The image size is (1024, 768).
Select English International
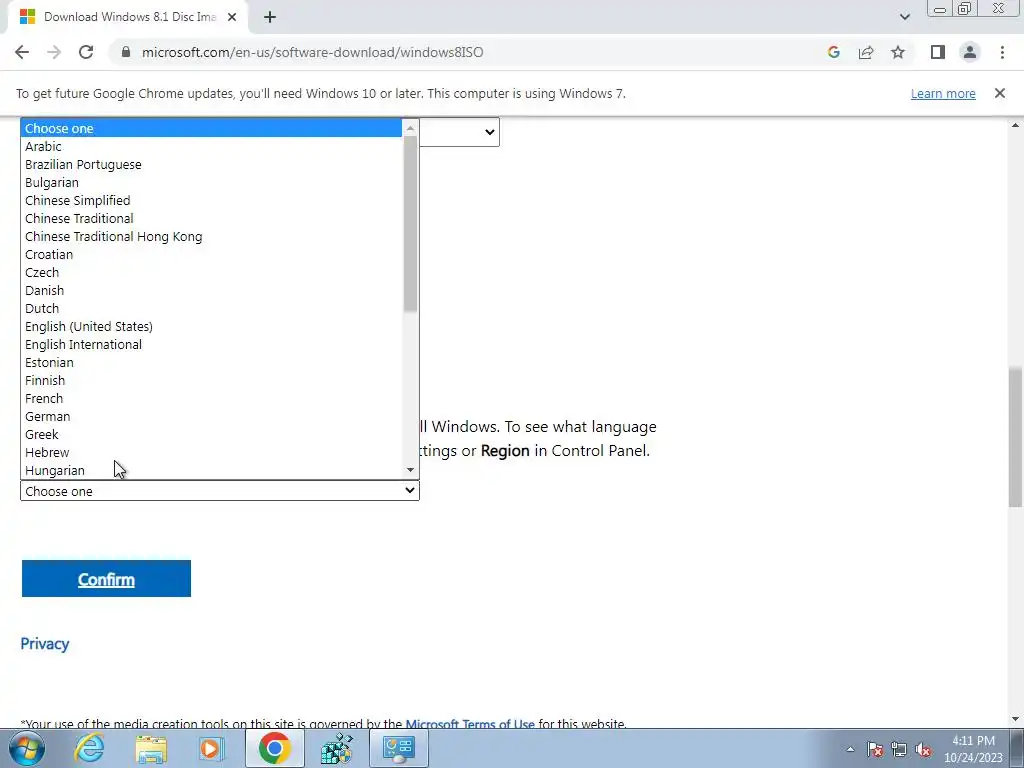coord(213,344)
